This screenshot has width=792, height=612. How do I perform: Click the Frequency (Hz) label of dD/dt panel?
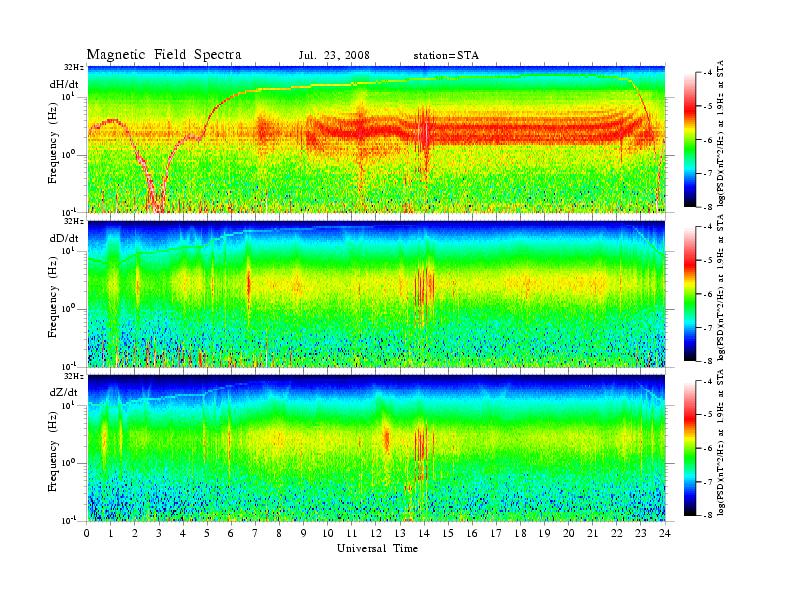53,297
